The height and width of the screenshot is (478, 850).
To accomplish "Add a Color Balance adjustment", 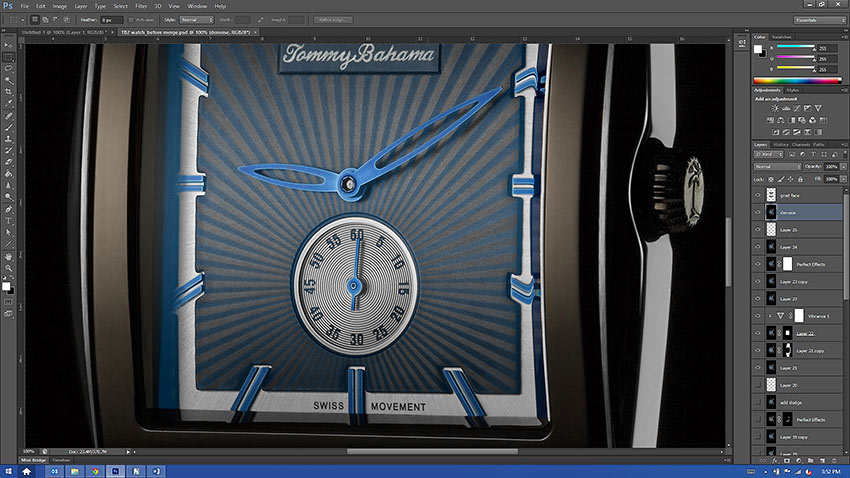I will [x=781, y=120].
